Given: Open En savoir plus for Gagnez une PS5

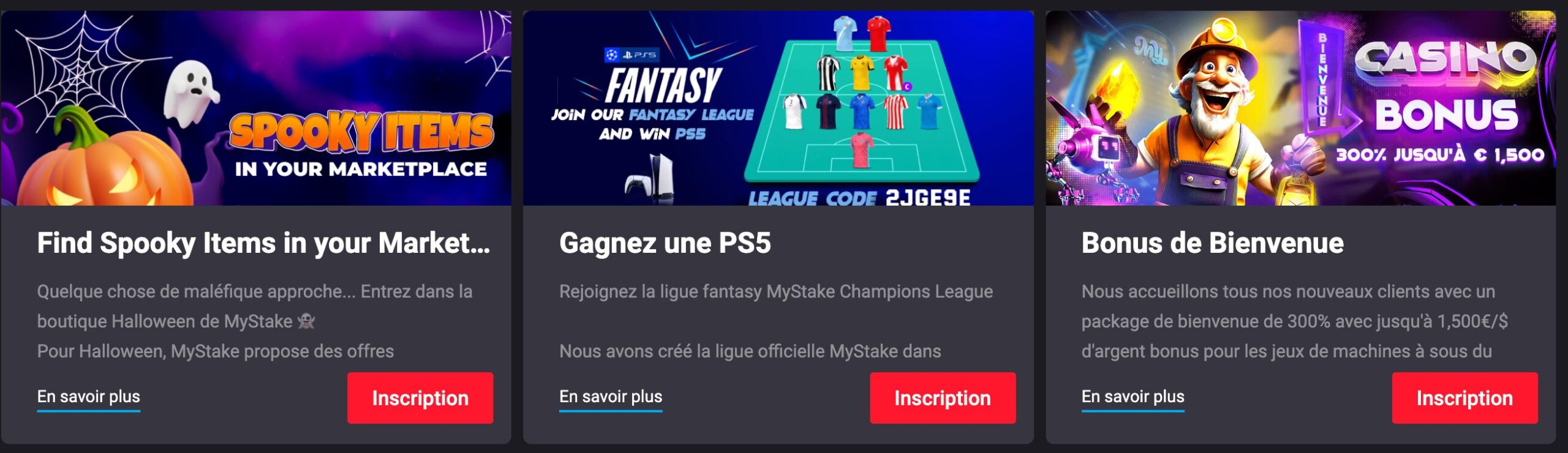Looking at the screenshot, I should pos(611,397).
